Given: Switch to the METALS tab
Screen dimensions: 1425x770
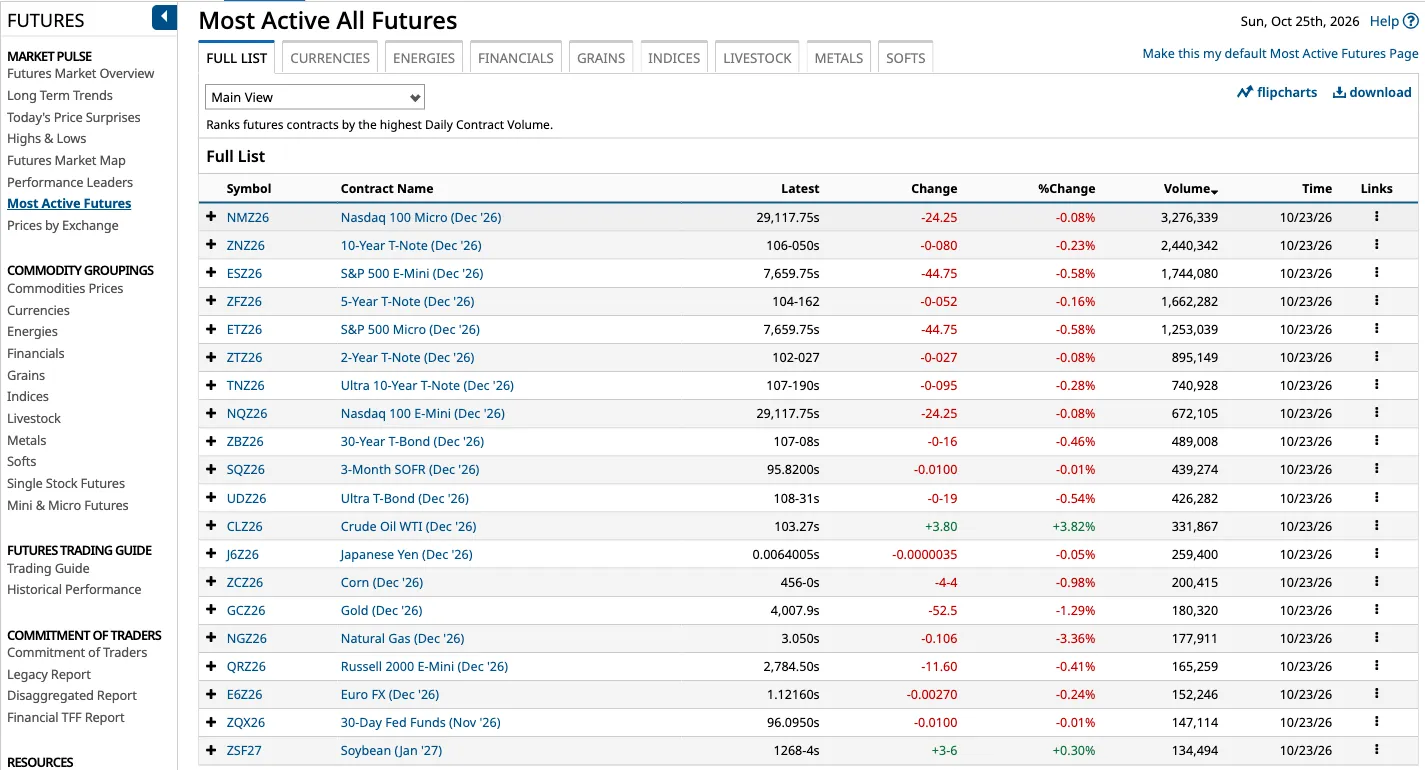Looking at the screenshot, I should [838, 58].
